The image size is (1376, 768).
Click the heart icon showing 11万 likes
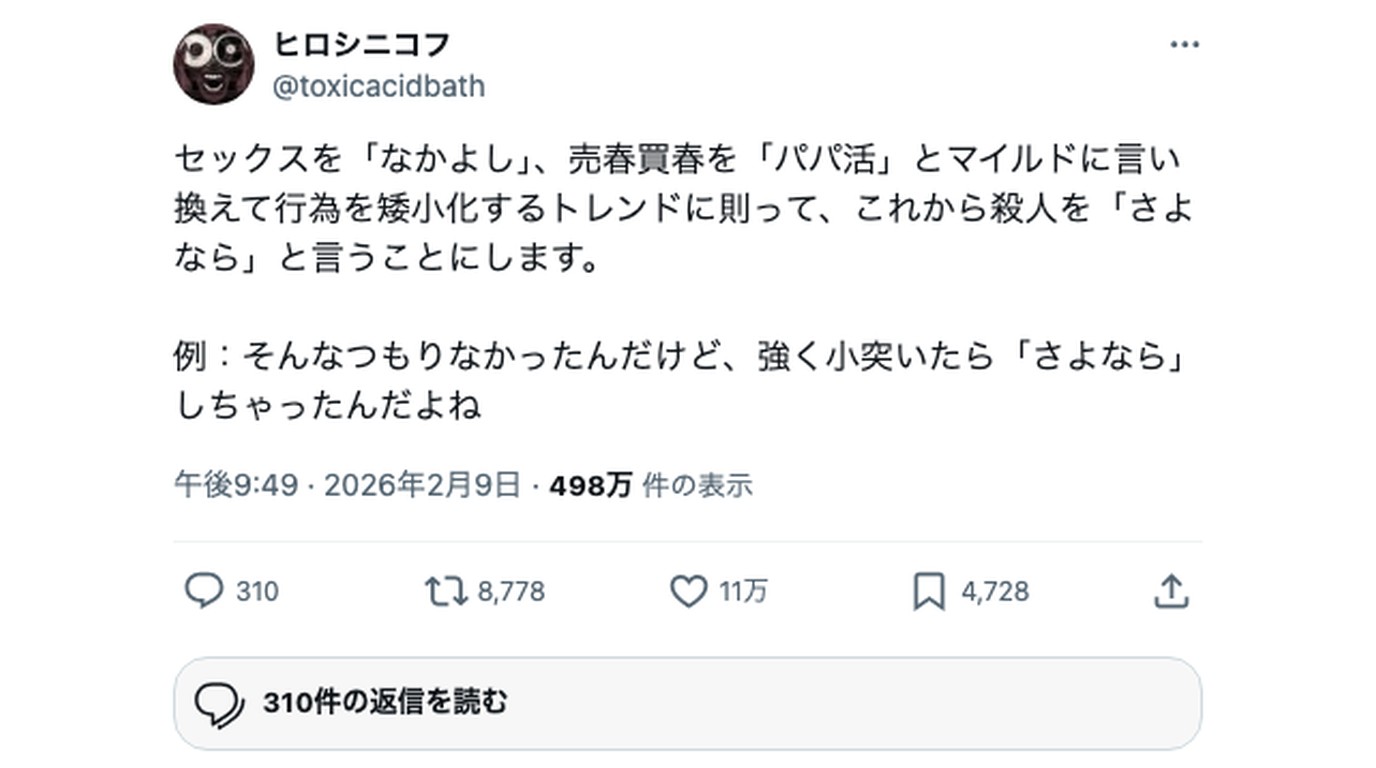pyautogui.click(x=688, y=591)
